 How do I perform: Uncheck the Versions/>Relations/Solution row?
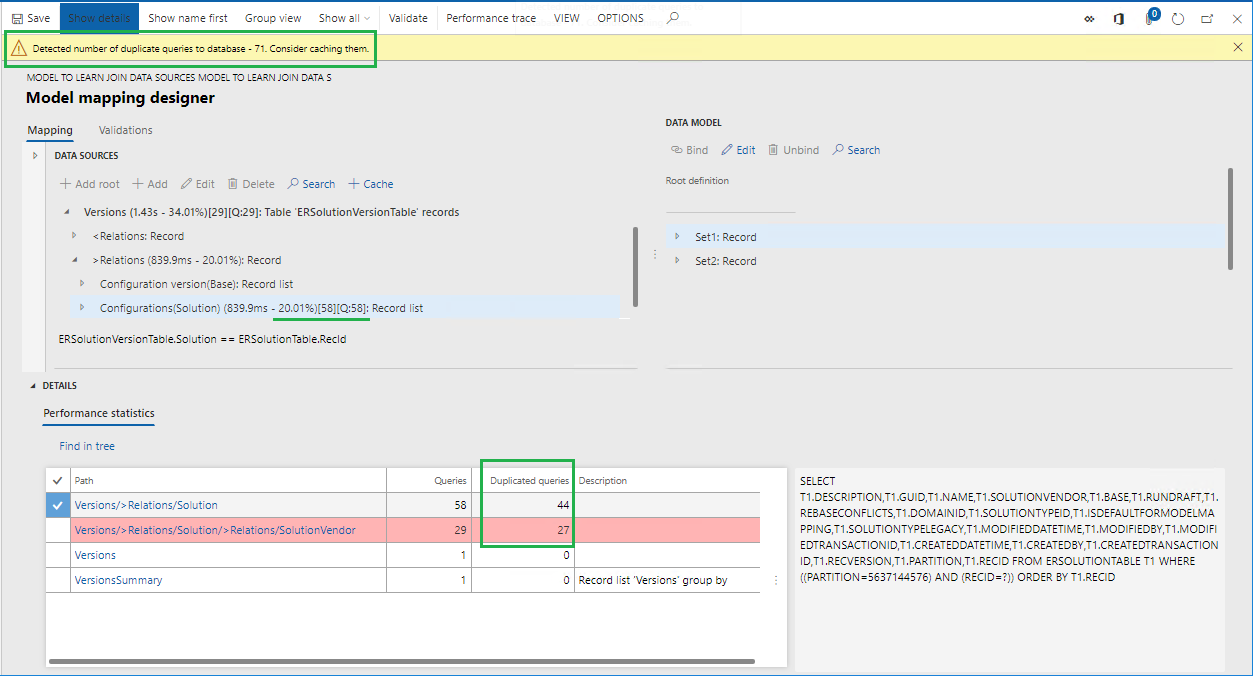[x=57, y=505]
